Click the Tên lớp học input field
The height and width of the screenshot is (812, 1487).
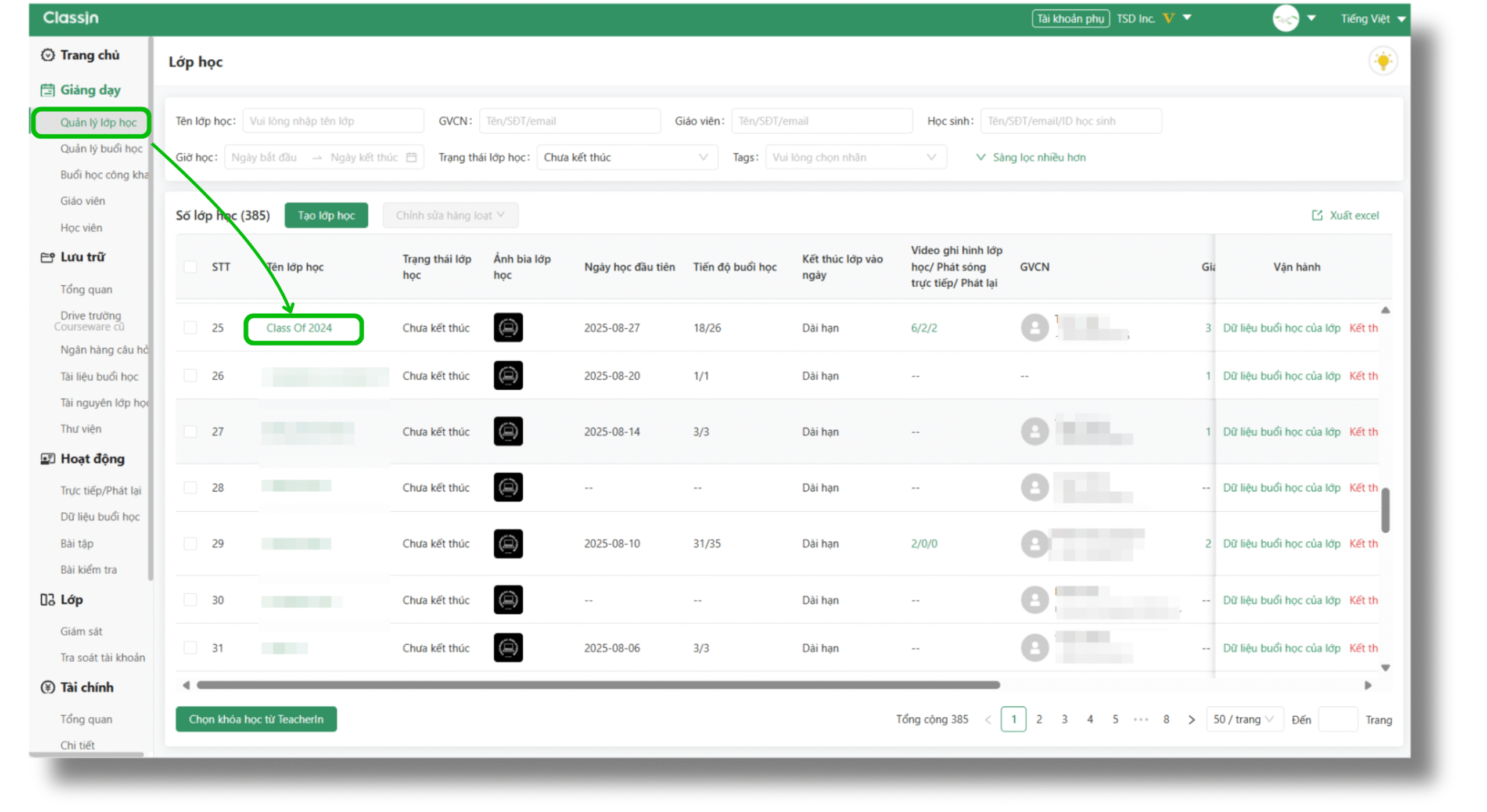pyautogui.click(x=332, y=121)
